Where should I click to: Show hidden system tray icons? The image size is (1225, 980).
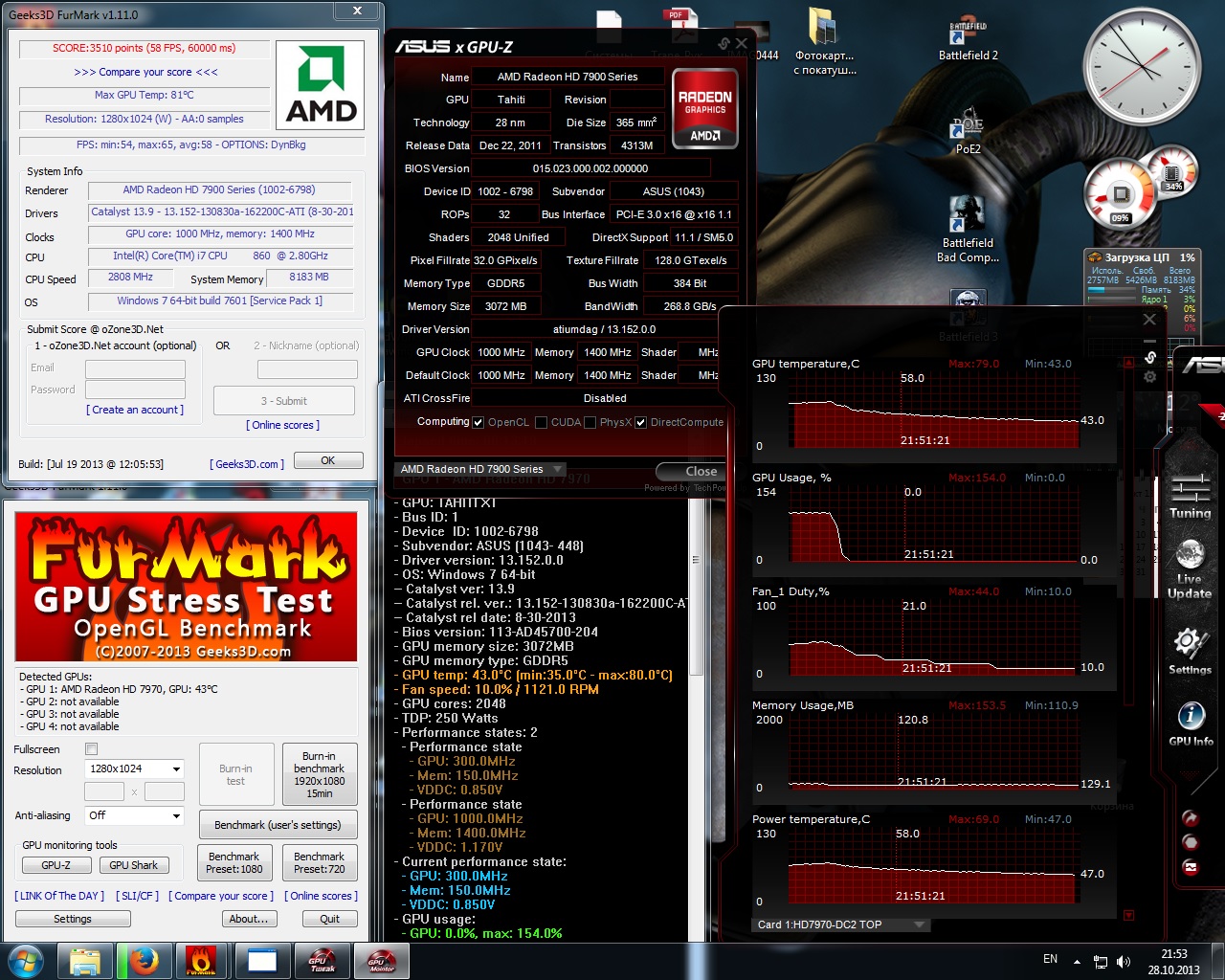coord(1077,961)
